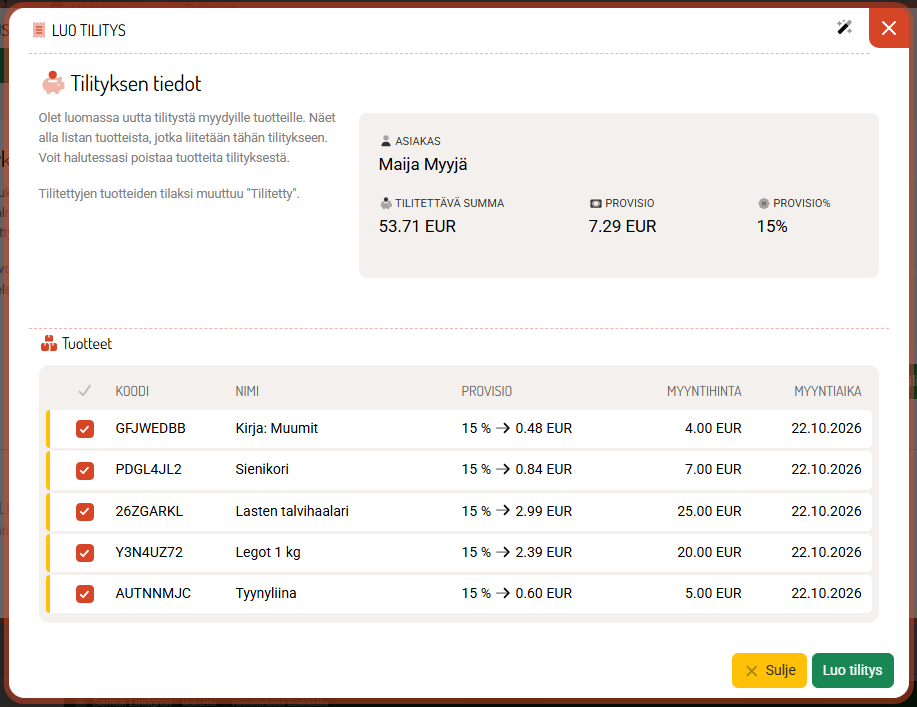Click the person icon next to ASIAKAS
Viewport: 917px width, 707px height.
pos(385,141)
